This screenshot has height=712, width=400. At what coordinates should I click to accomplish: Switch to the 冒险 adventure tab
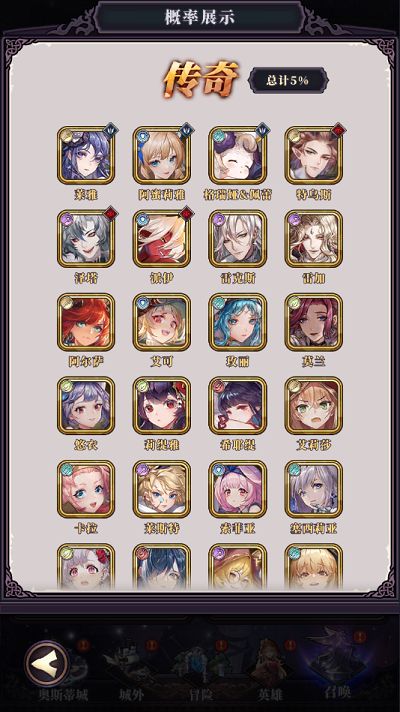pos(200,670)
